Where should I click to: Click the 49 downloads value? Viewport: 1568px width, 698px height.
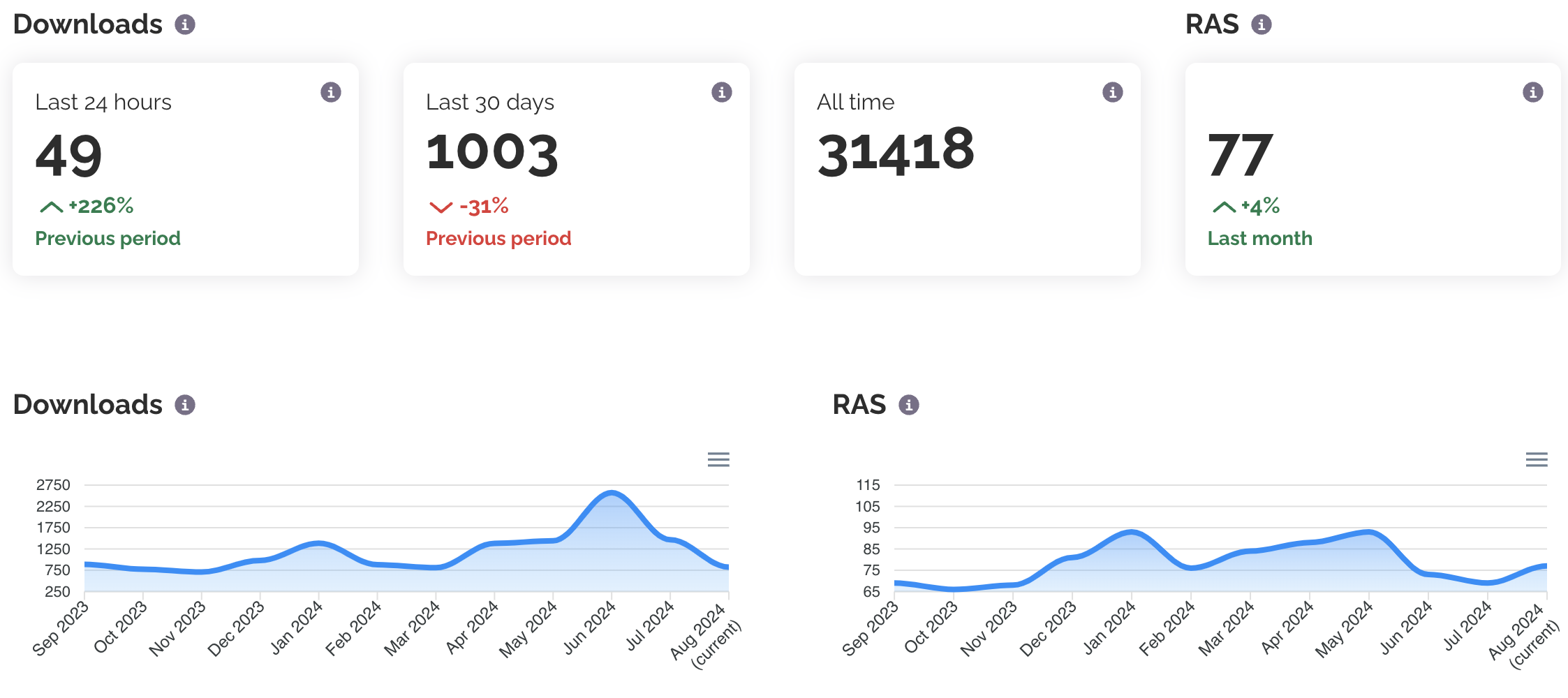pyautogui.click(x=69, y=155)
